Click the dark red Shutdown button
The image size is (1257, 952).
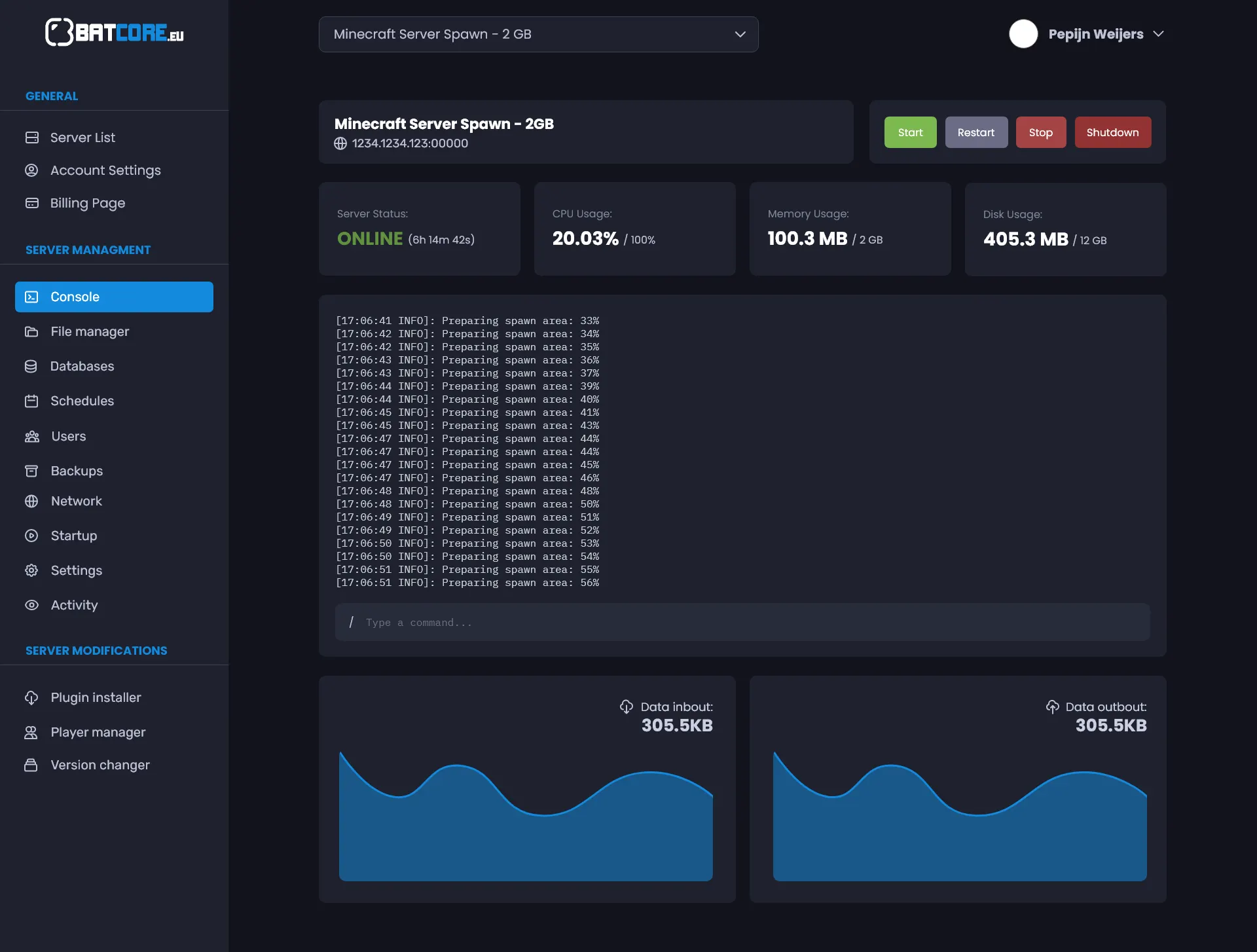coord(1112,132)
